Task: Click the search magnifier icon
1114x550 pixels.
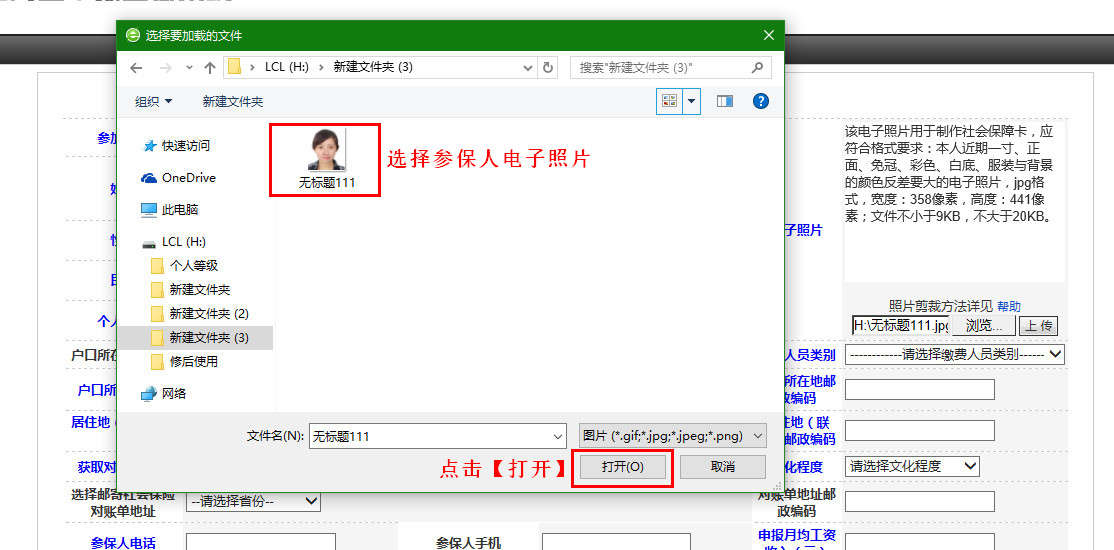Action: (757, 68)
